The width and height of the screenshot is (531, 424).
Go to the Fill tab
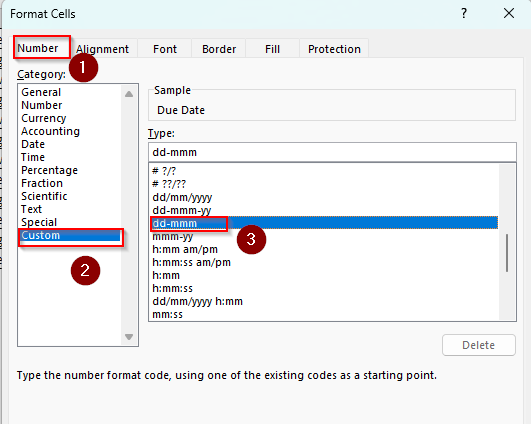272,49
